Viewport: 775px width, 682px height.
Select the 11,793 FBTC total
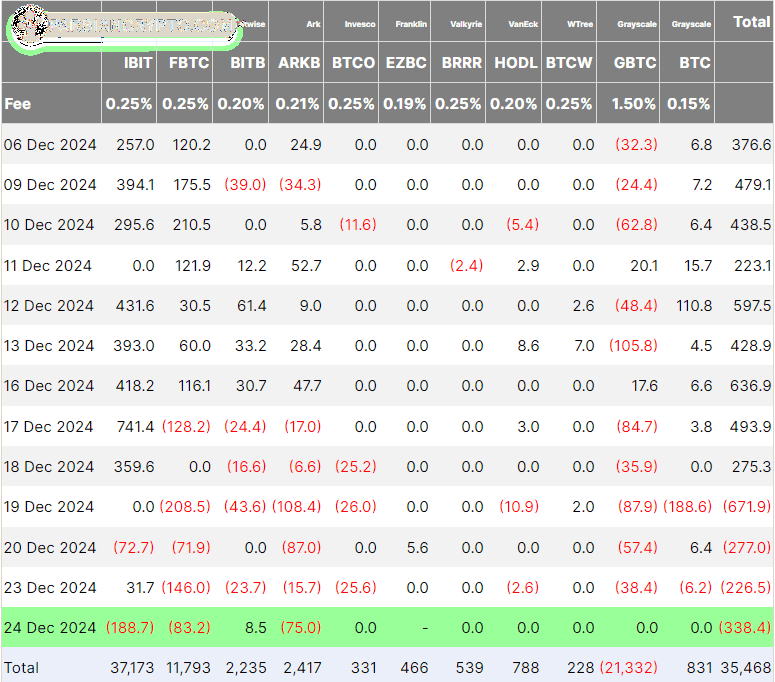point(188,668)
